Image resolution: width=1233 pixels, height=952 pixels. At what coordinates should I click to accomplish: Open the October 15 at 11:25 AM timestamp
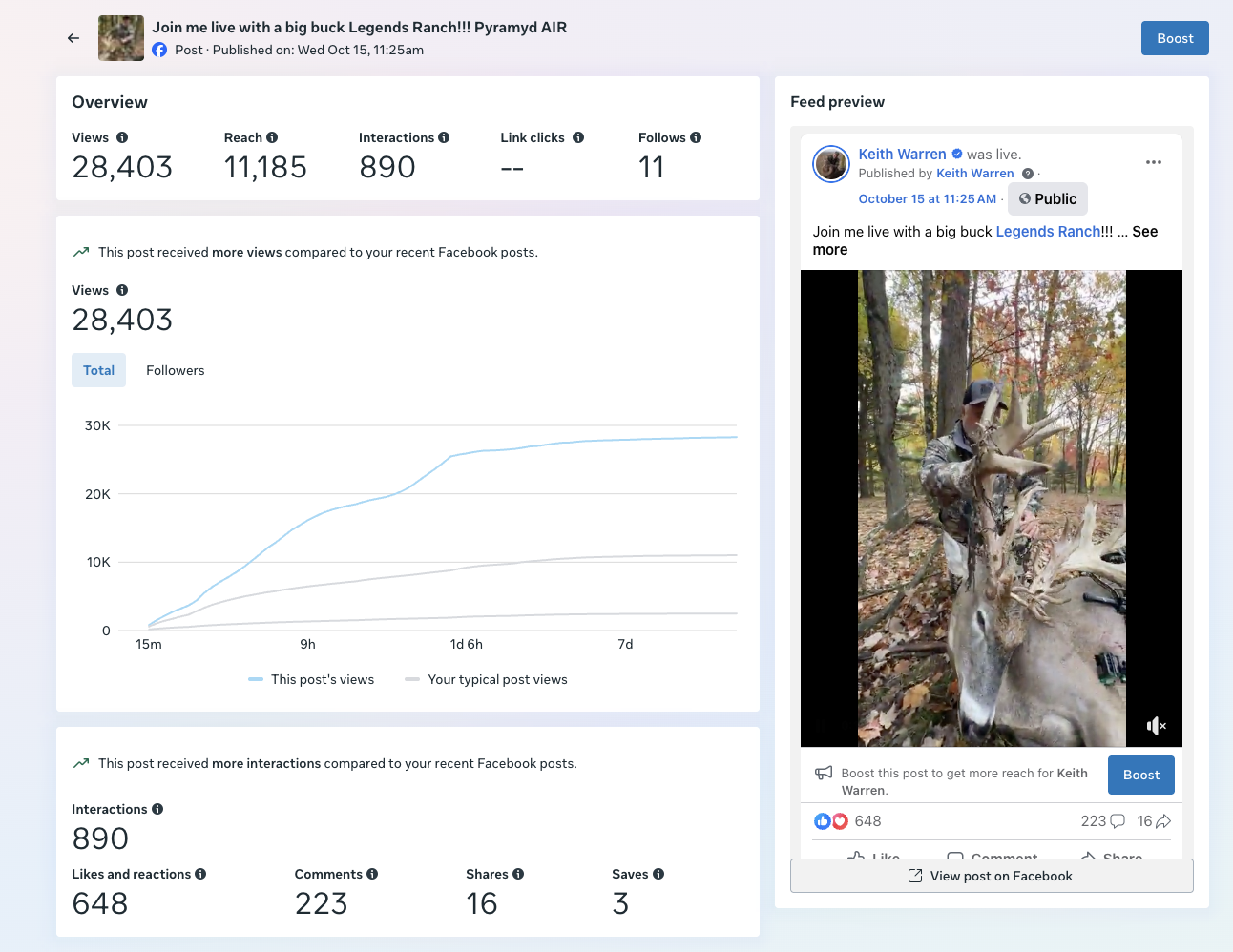tap(928, 199)
